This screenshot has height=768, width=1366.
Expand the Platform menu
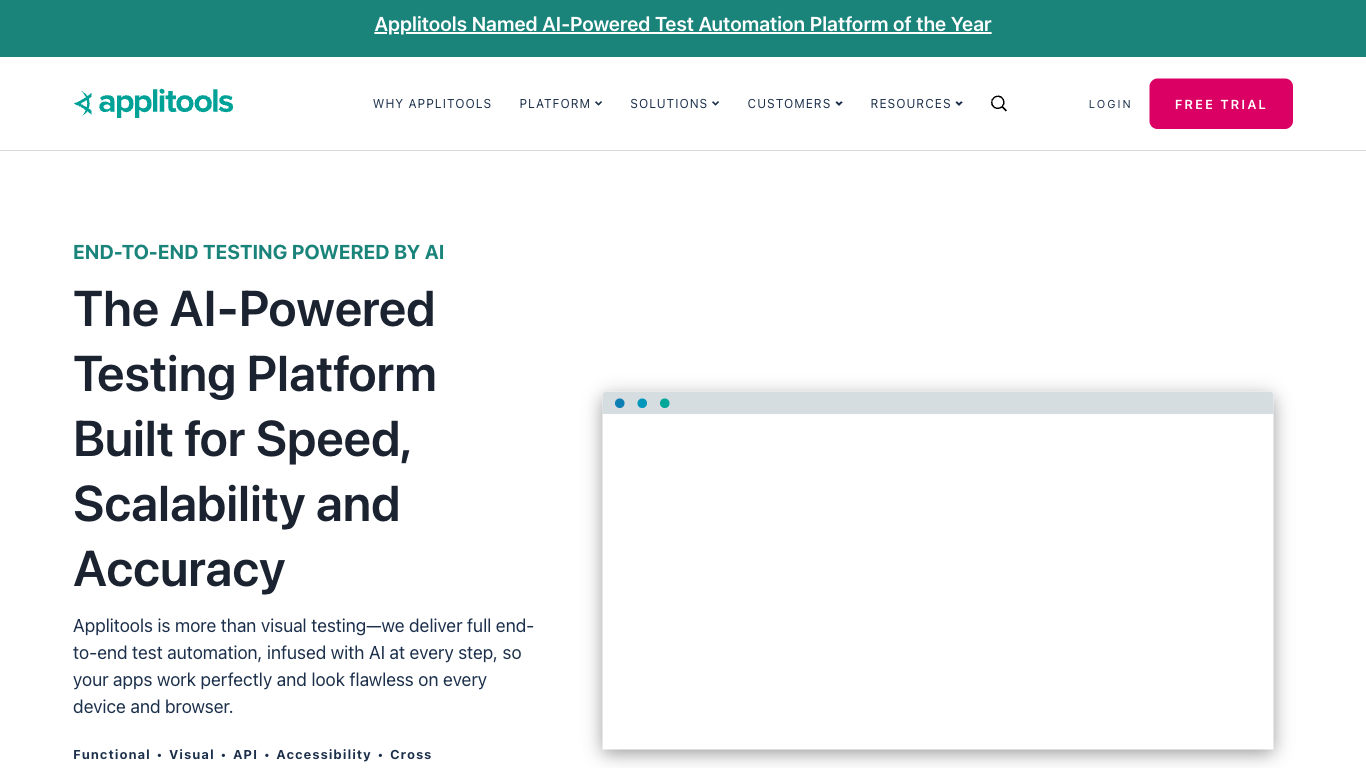(561, 104)
